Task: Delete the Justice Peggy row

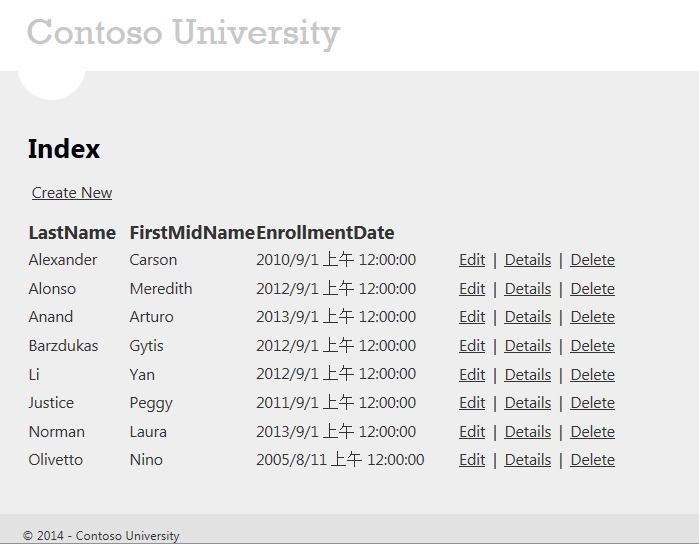Action: (592, 403)
